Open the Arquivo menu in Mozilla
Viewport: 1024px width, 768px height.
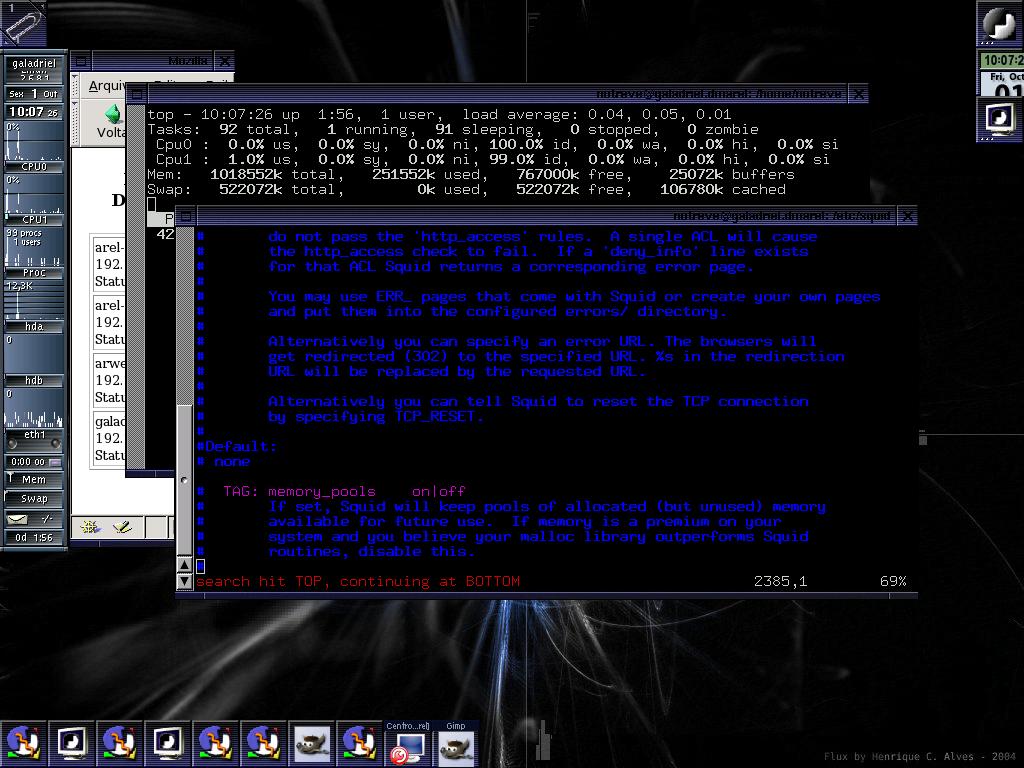tap(108, 86)
